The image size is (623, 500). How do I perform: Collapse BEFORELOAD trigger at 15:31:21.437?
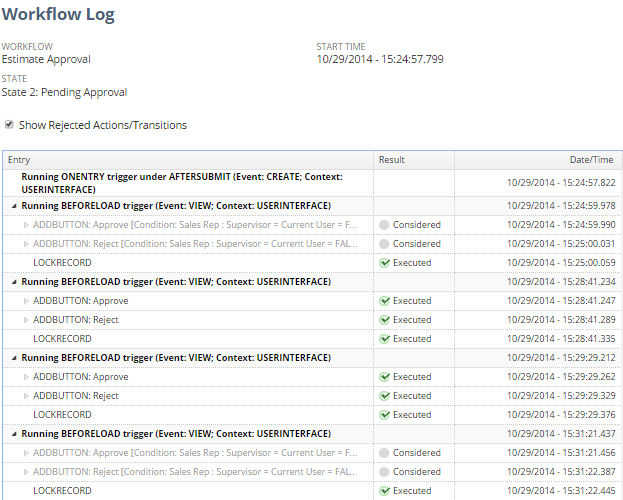point(14,434)
